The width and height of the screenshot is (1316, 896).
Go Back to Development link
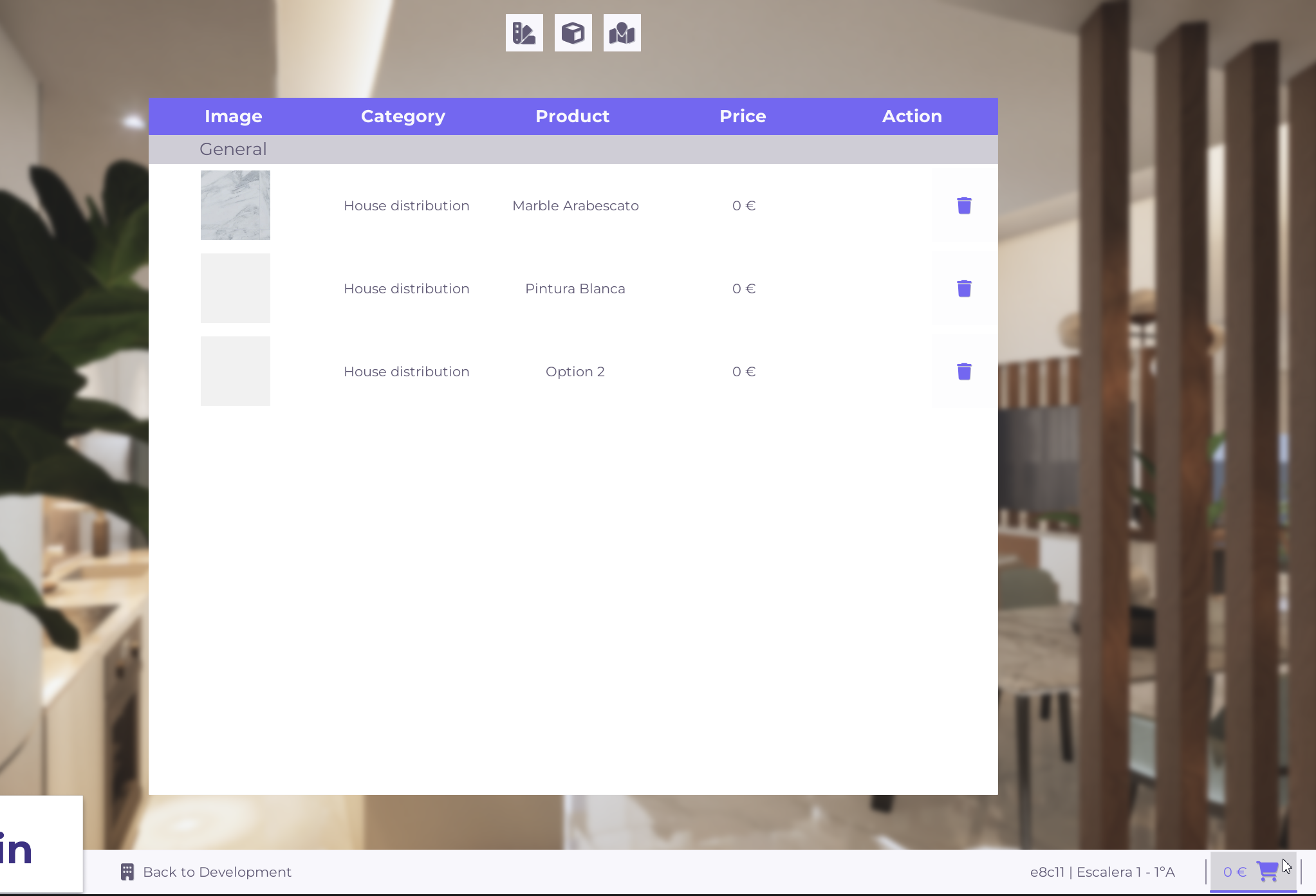pyautogui.click(x=217, y=872)
